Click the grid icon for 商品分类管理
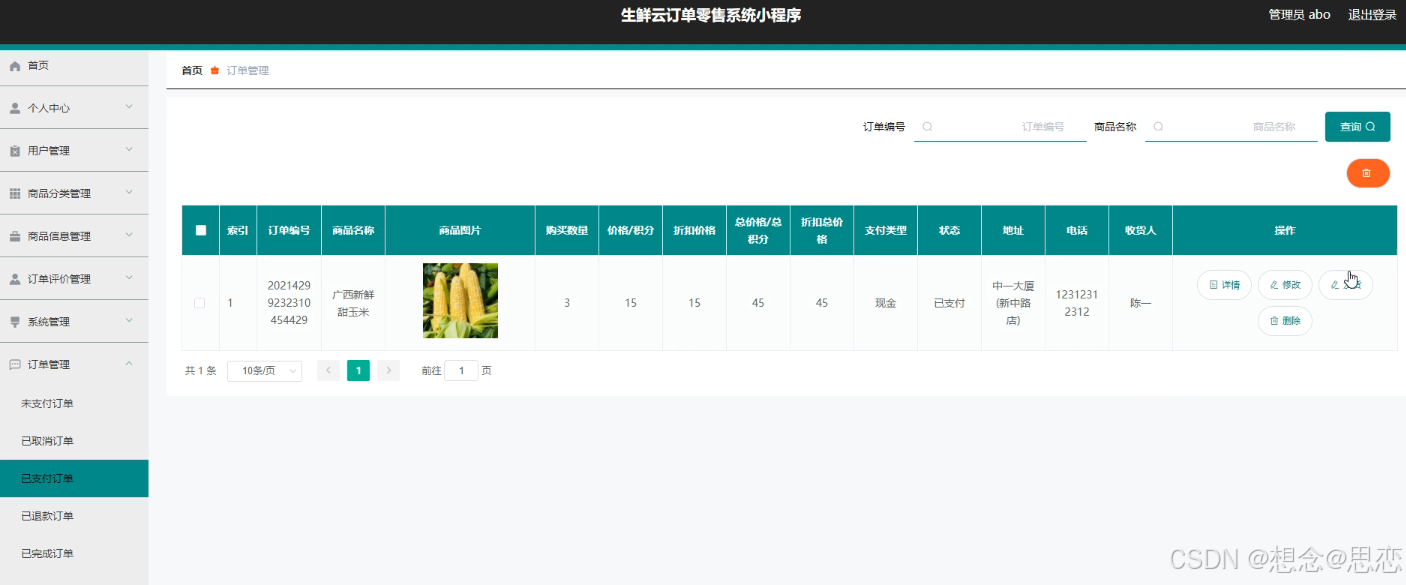Screen dimensions: 1406x585 [x=15, y=194]
